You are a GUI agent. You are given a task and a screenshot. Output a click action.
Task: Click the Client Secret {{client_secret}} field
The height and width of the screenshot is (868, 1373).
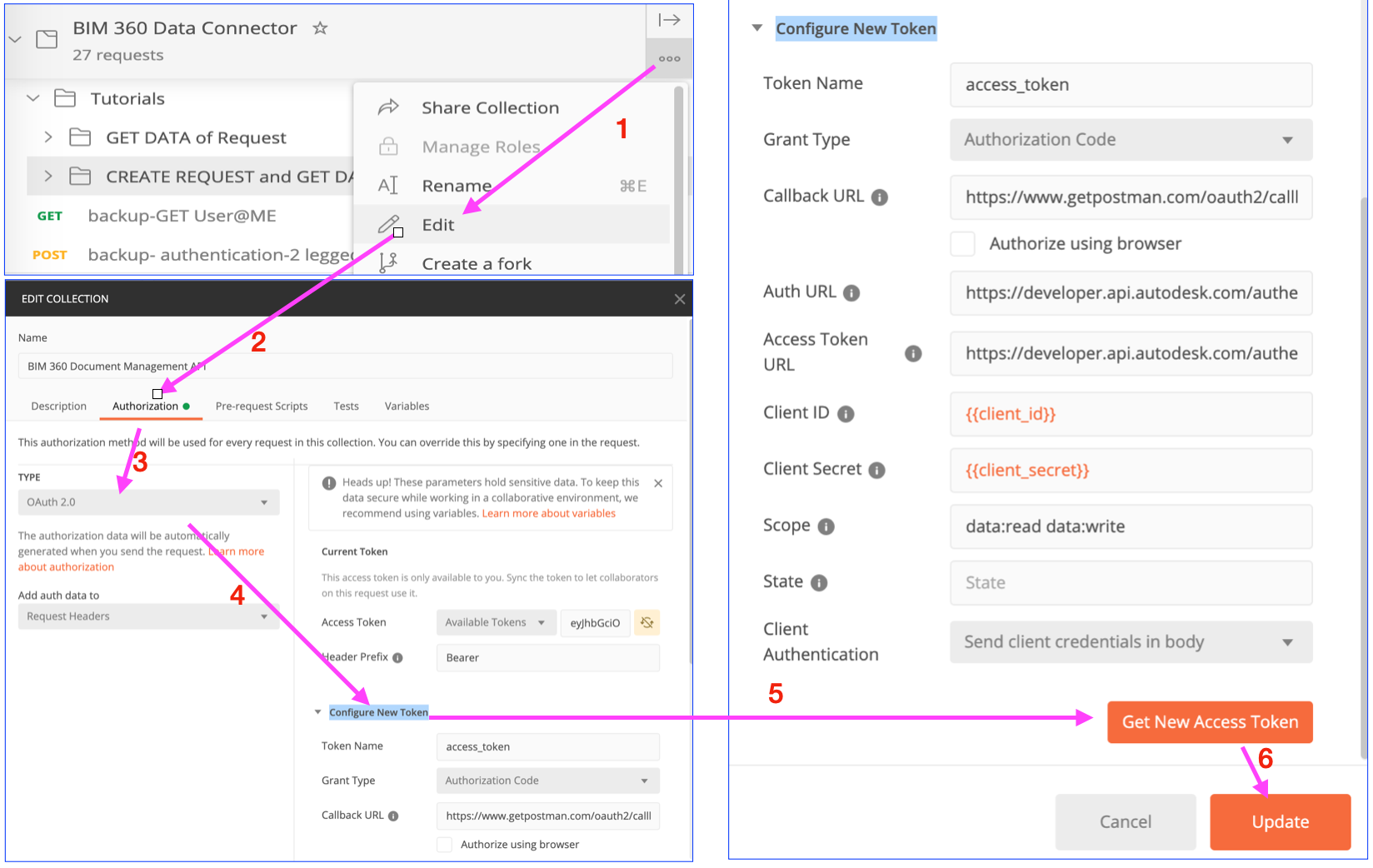tap(1131, 471)
